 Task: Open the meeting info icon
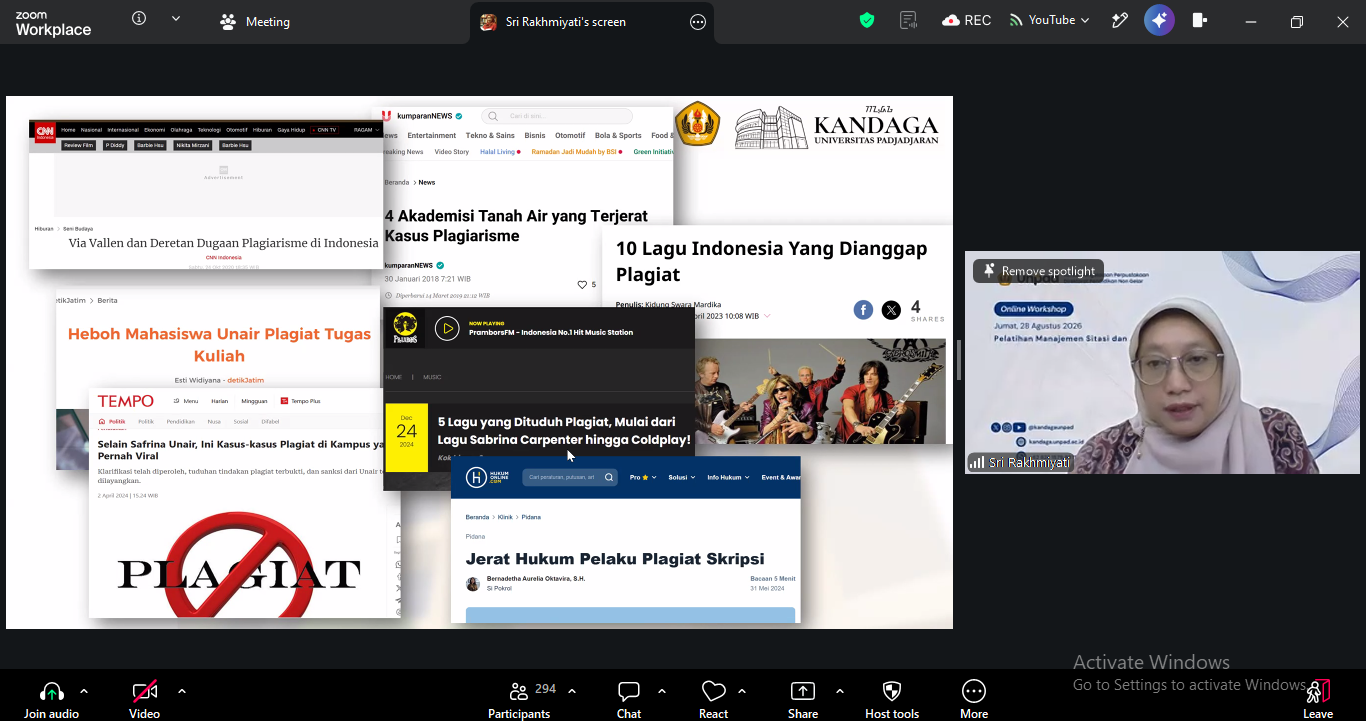[x=139, y=19]
